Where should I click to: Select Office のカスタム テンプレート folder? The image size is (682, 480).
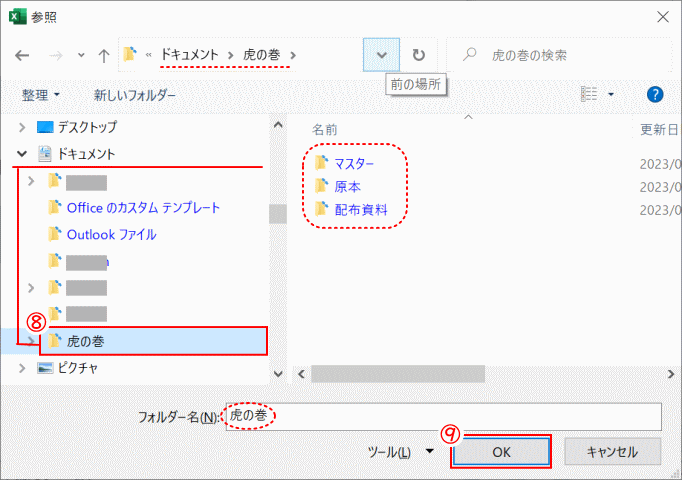point(143,208)
